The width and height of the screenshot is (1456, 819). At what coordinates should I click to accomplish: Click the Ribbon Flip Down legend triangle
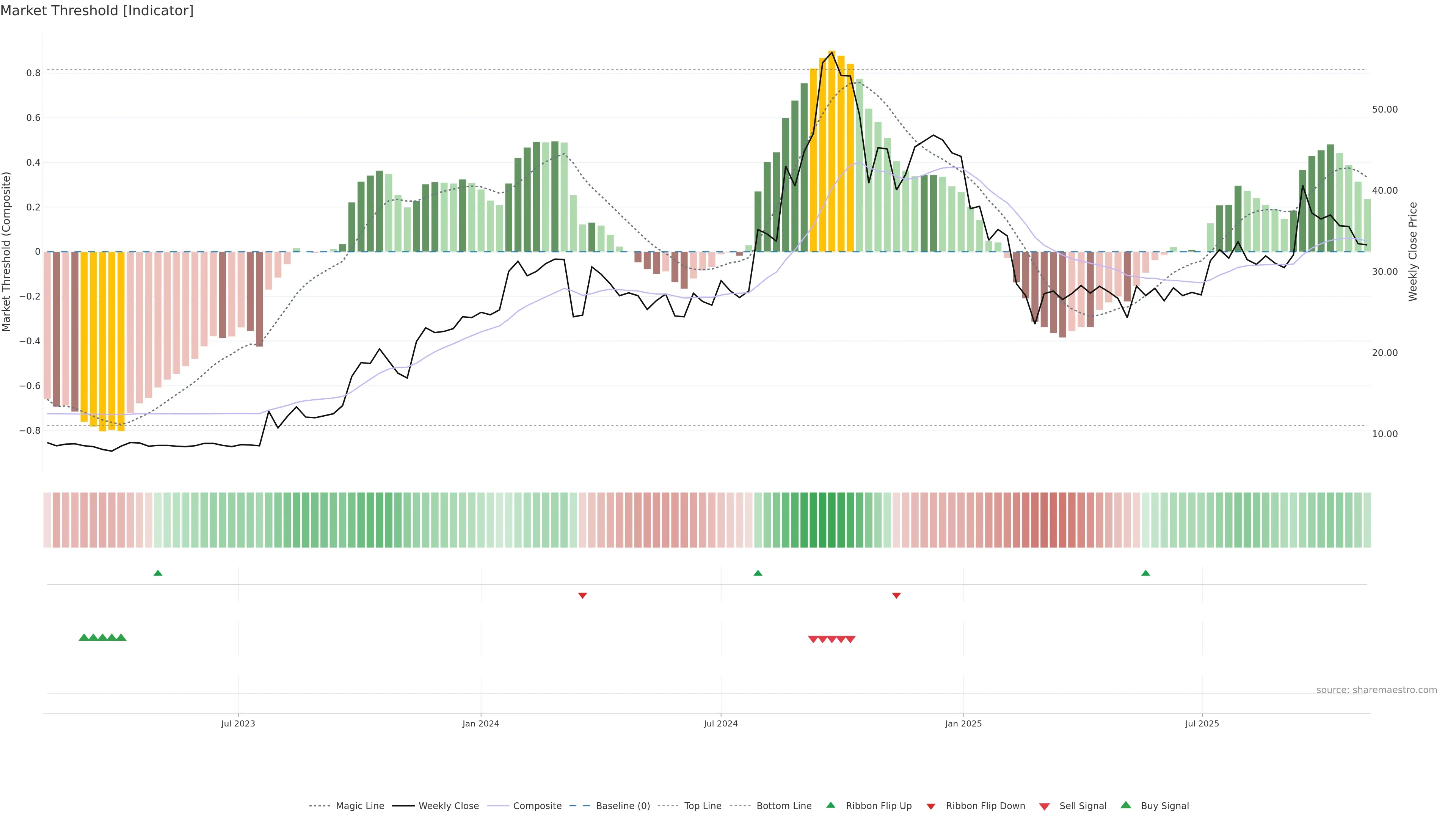coord(931,806)
